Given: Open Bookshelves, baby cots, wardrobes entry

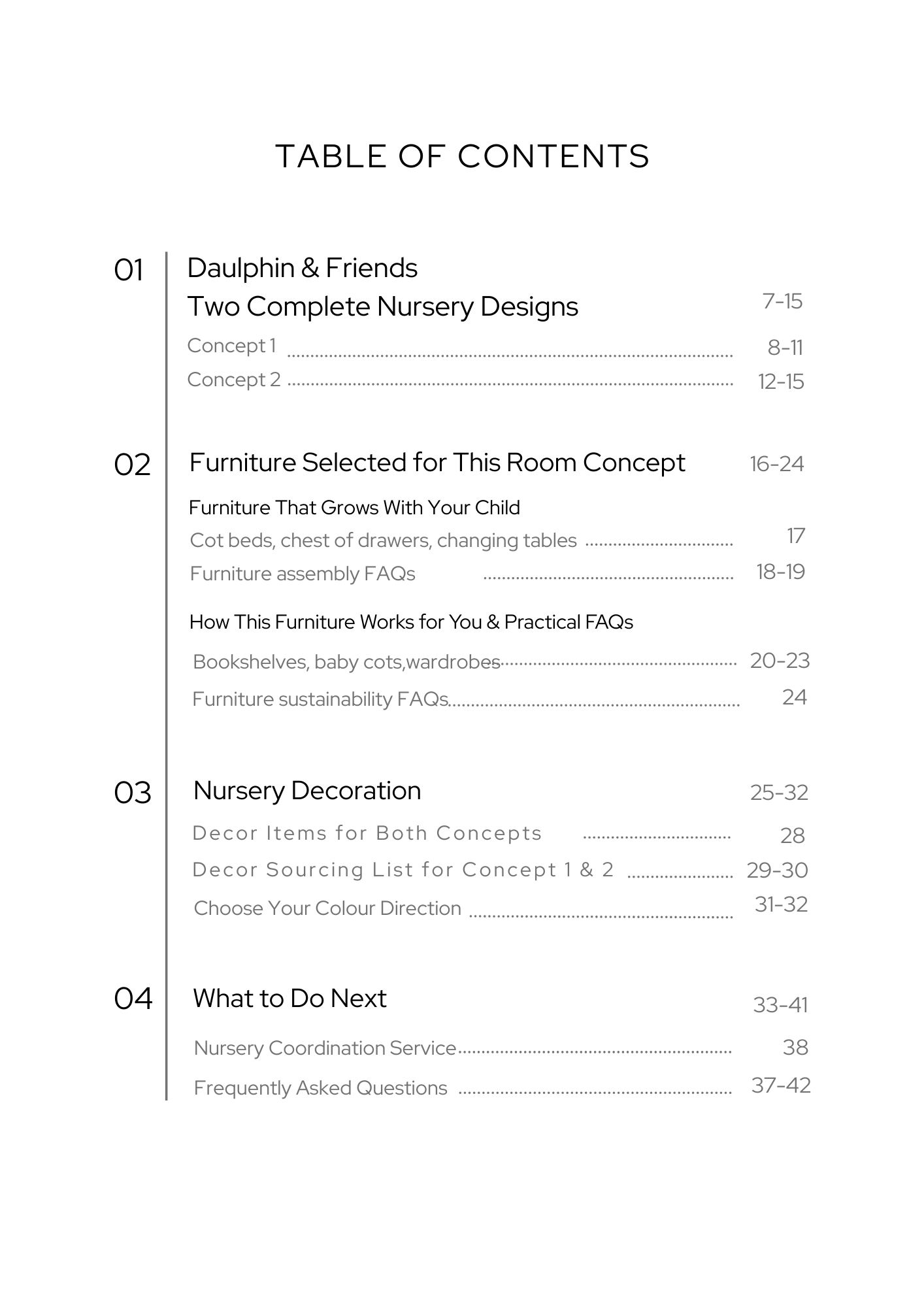Looking at the screenshot, I should pos(346,662).
